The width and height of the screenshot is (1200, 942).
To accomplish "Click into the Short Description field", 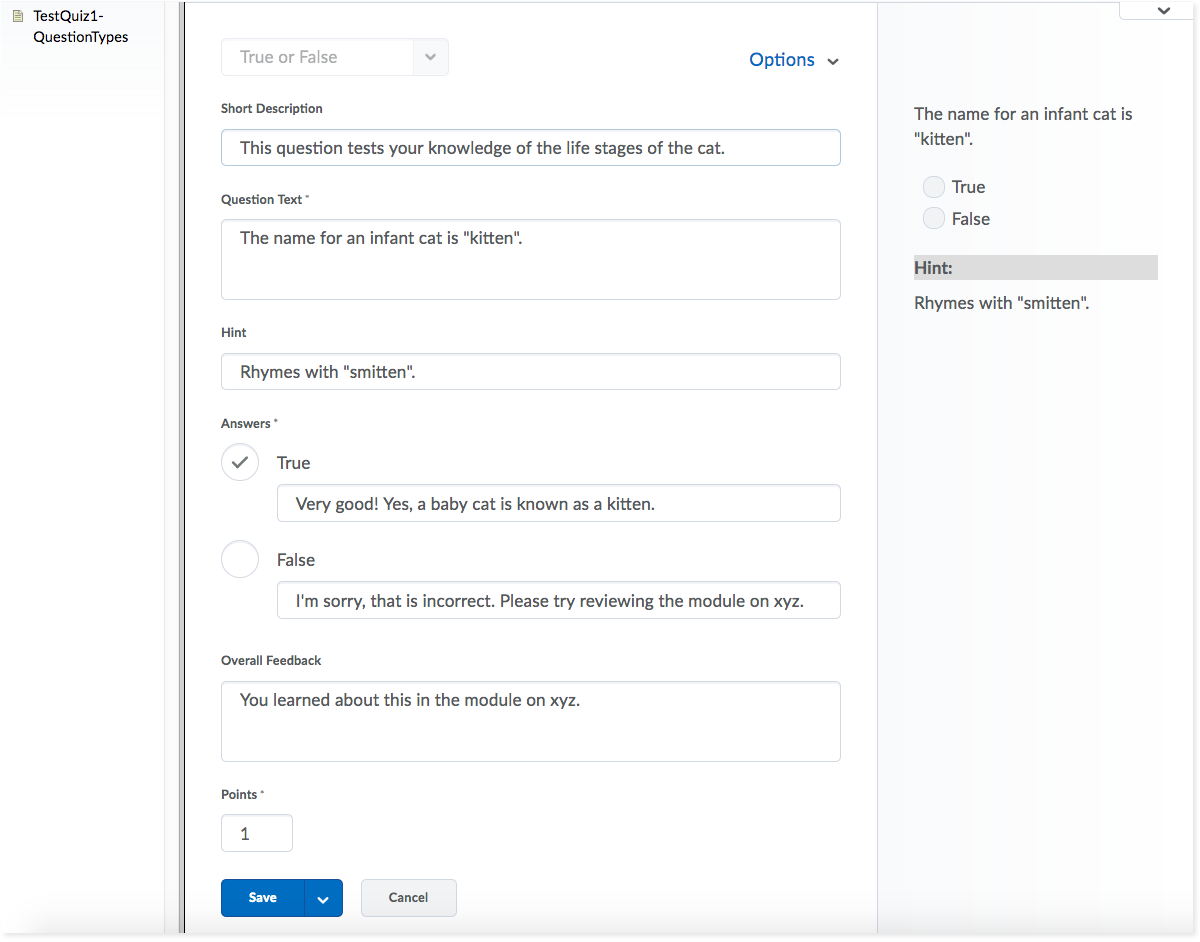I will tap(530, 148).
